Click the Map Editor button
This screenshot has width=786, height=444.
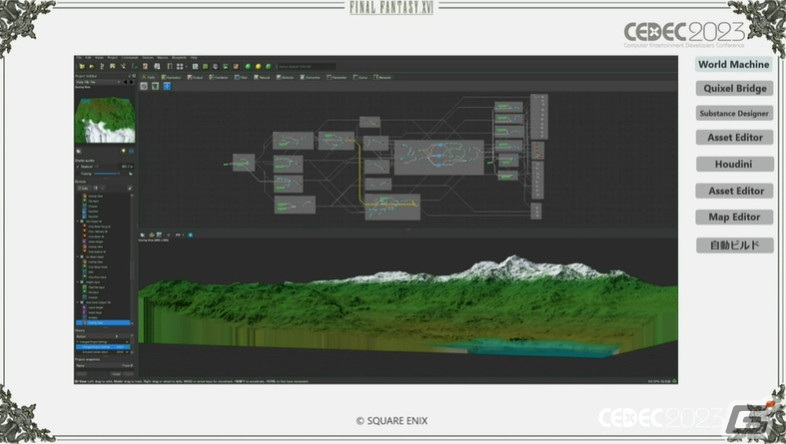(x=734, y=217)
